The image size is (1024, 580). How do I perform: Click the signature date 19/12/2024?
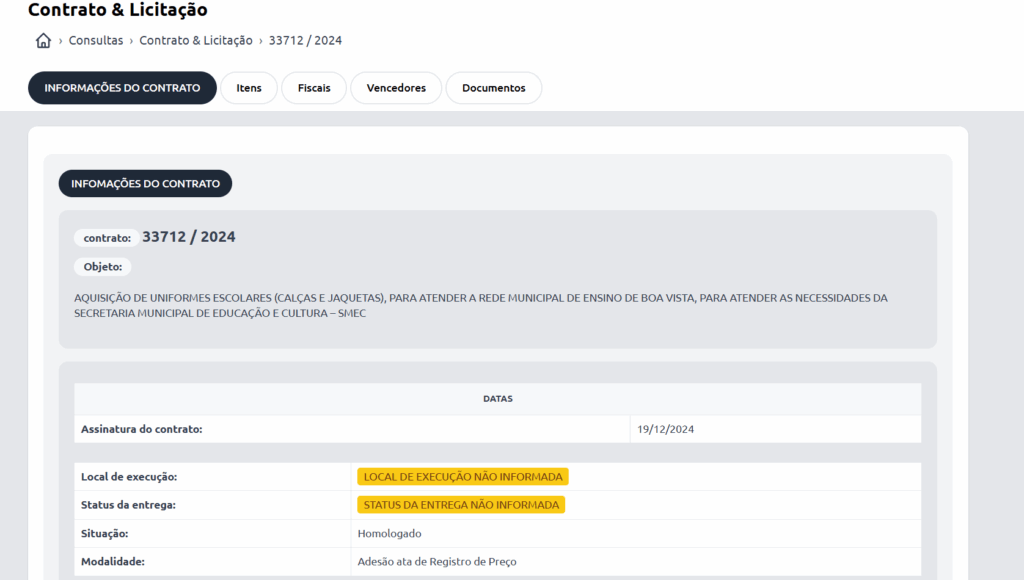pyautogui.click(x=665, y=429)
